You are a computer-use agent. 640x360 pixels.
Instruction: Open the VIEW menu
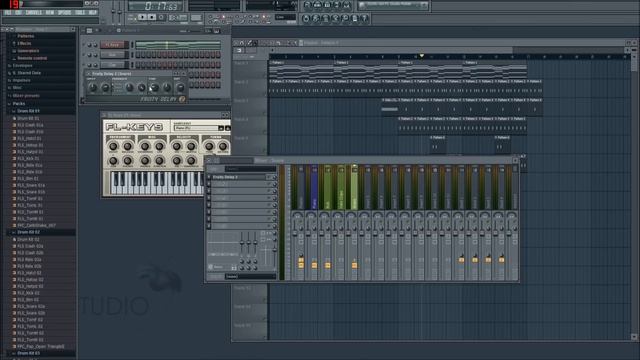[50, 13]
